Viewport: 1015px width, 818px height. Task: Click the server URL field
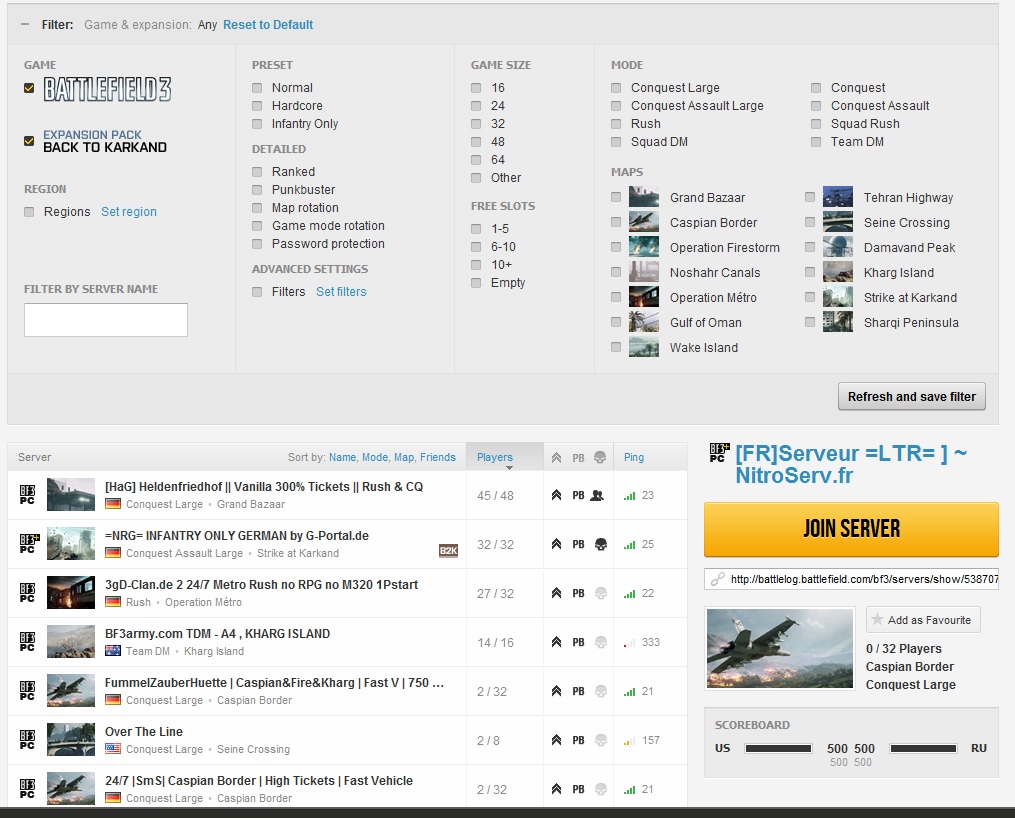[x=851, y=579]
